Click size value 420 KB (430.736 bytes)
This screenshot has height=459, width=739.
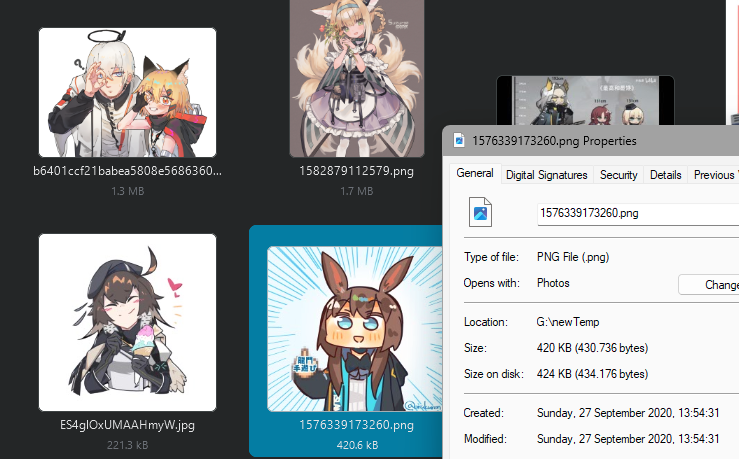point(592,348)
